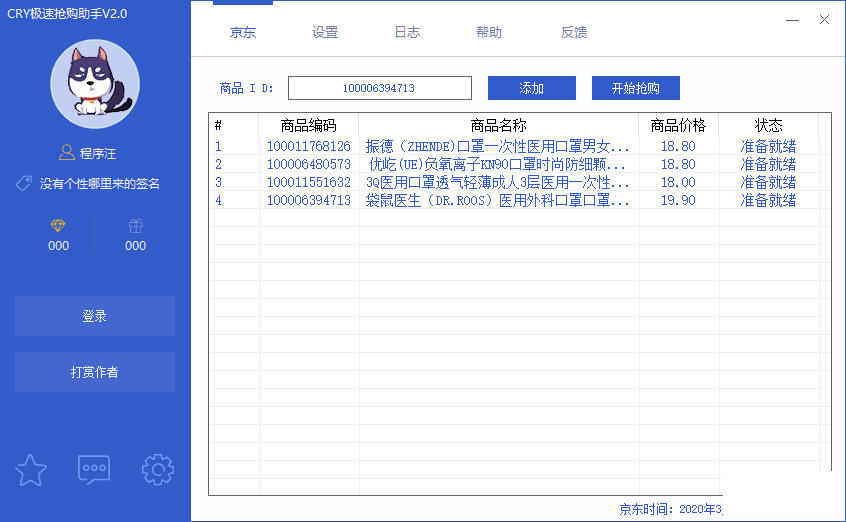Close the CRY极速抢购助手 window

coord(824,20)
